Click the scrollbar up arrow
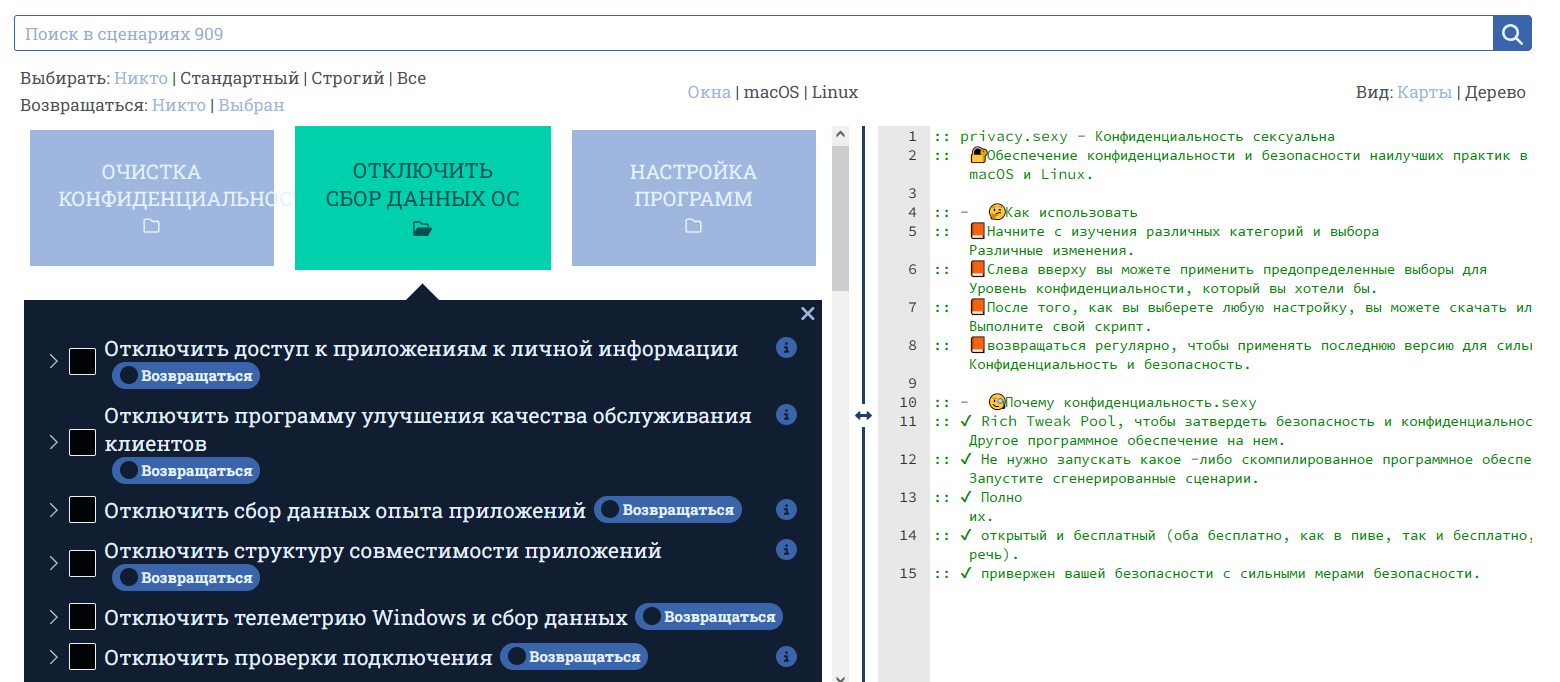 [x=840, y=134]
